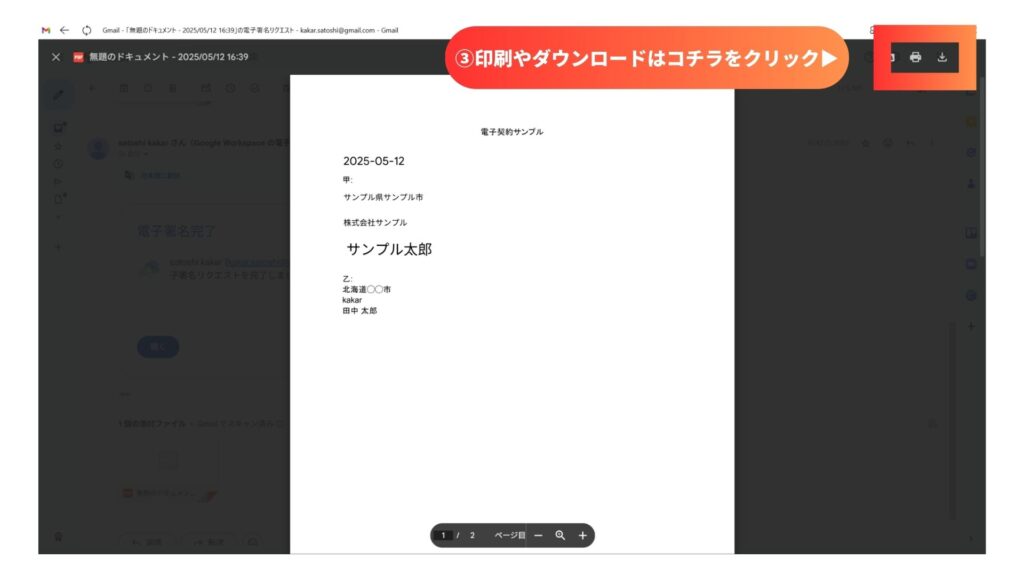Click the 電子契約サンプル heading text
This screenshot has width=1024, height=576.
[x=512, y=132]
